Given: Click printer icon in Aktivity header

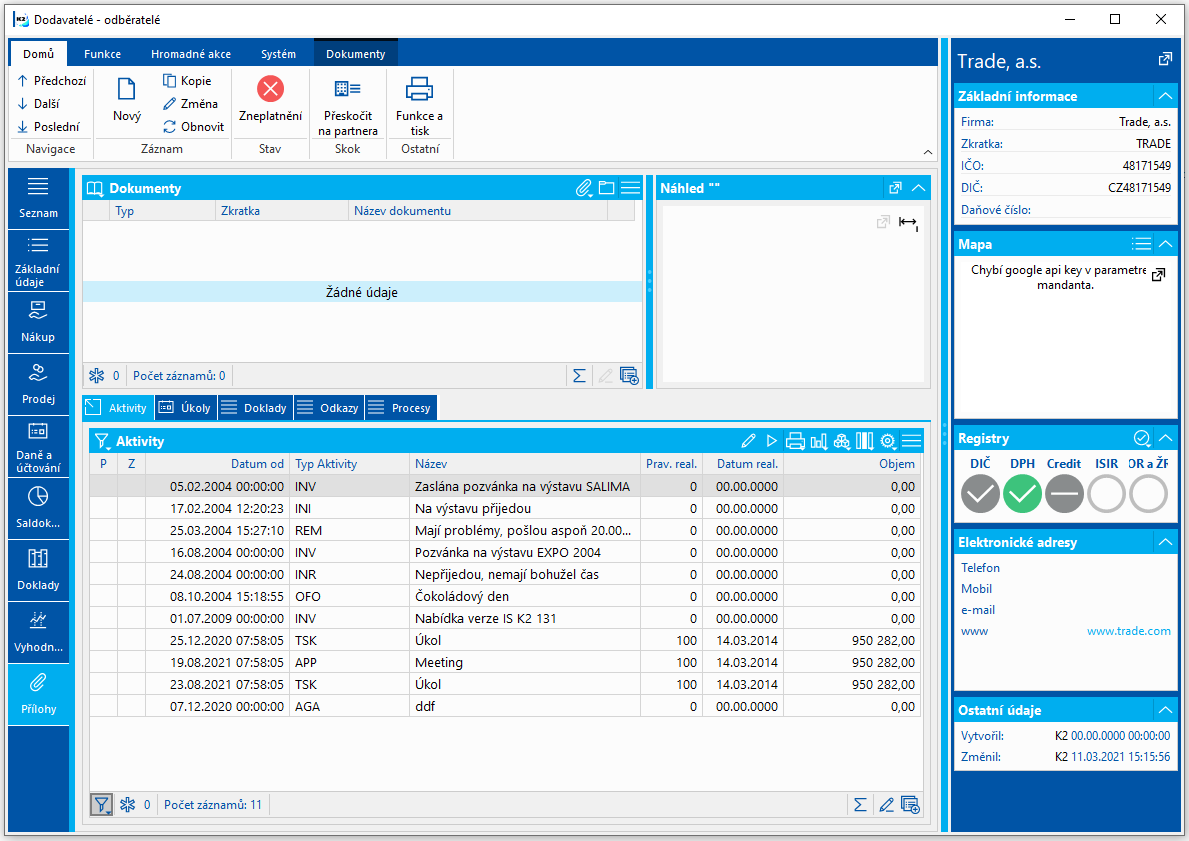Looking at the screenshot, I should (795, 441).
